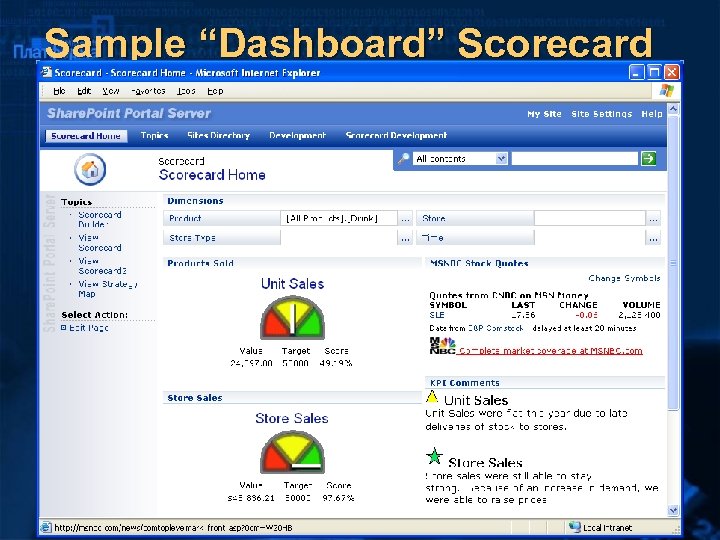The image size is (720, 540).
Task: Open the Store Type dimension ellipsis picker
Action: click(x=405, y=238)
